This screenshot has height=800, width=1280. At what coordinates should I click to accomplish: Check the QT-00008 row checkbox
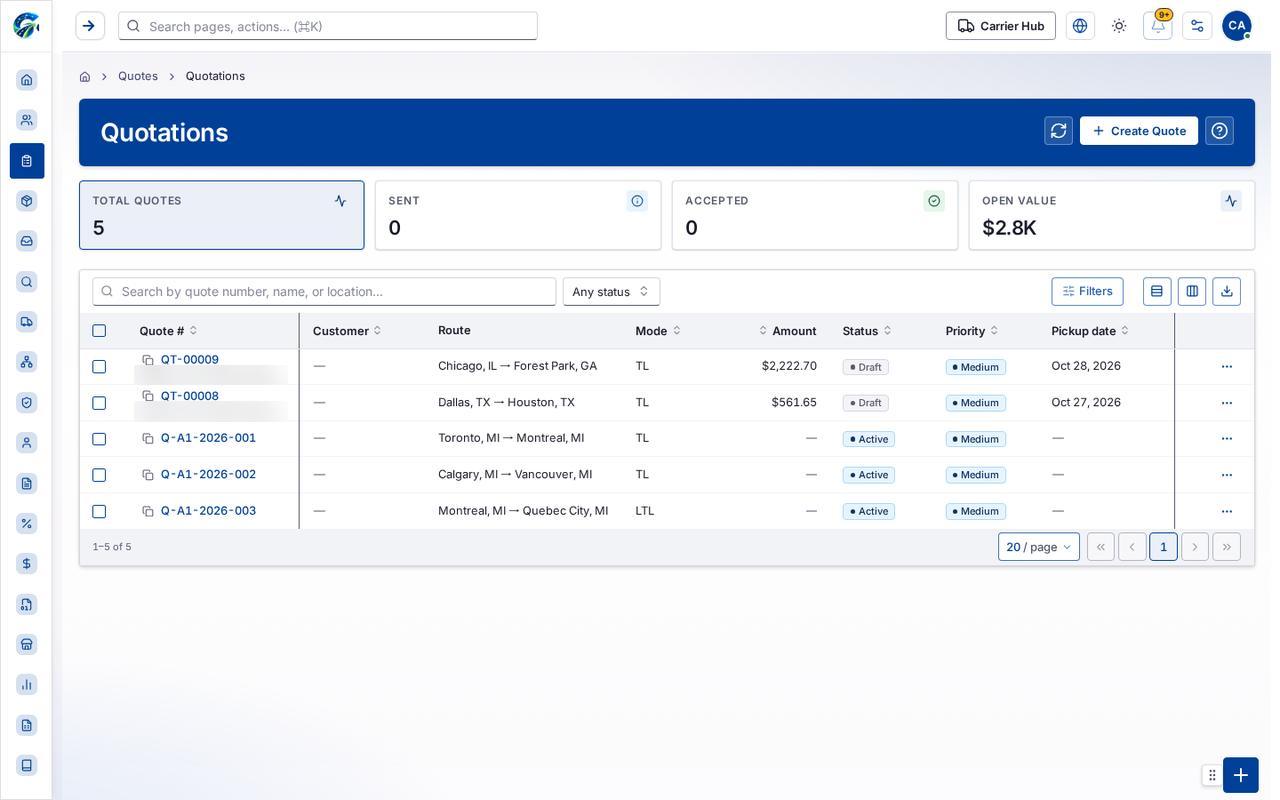tap(99, 403)
